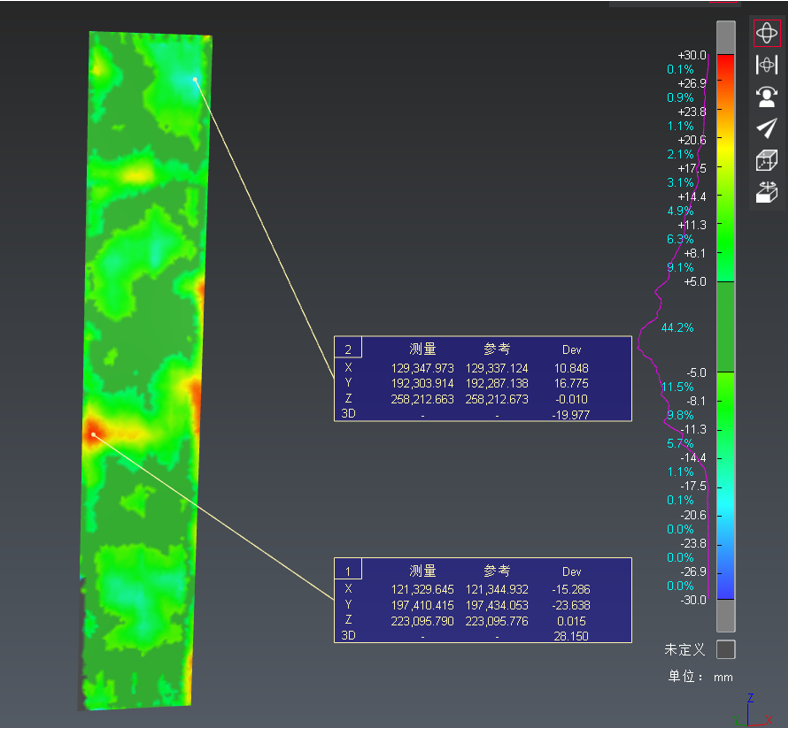Click the 参考 column header in label 2
The width and height of the screenshot is (788, 729).
pyautogui.click(x=497, y=349)
